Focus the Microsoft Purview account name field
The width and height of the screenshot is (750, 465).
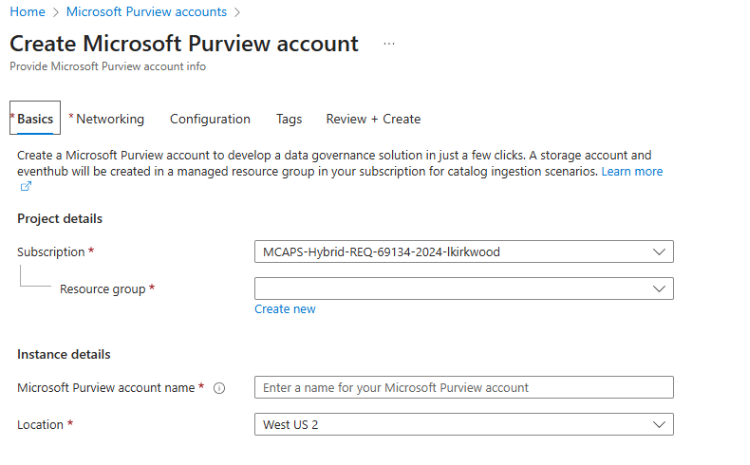click(x=464, y=387)
